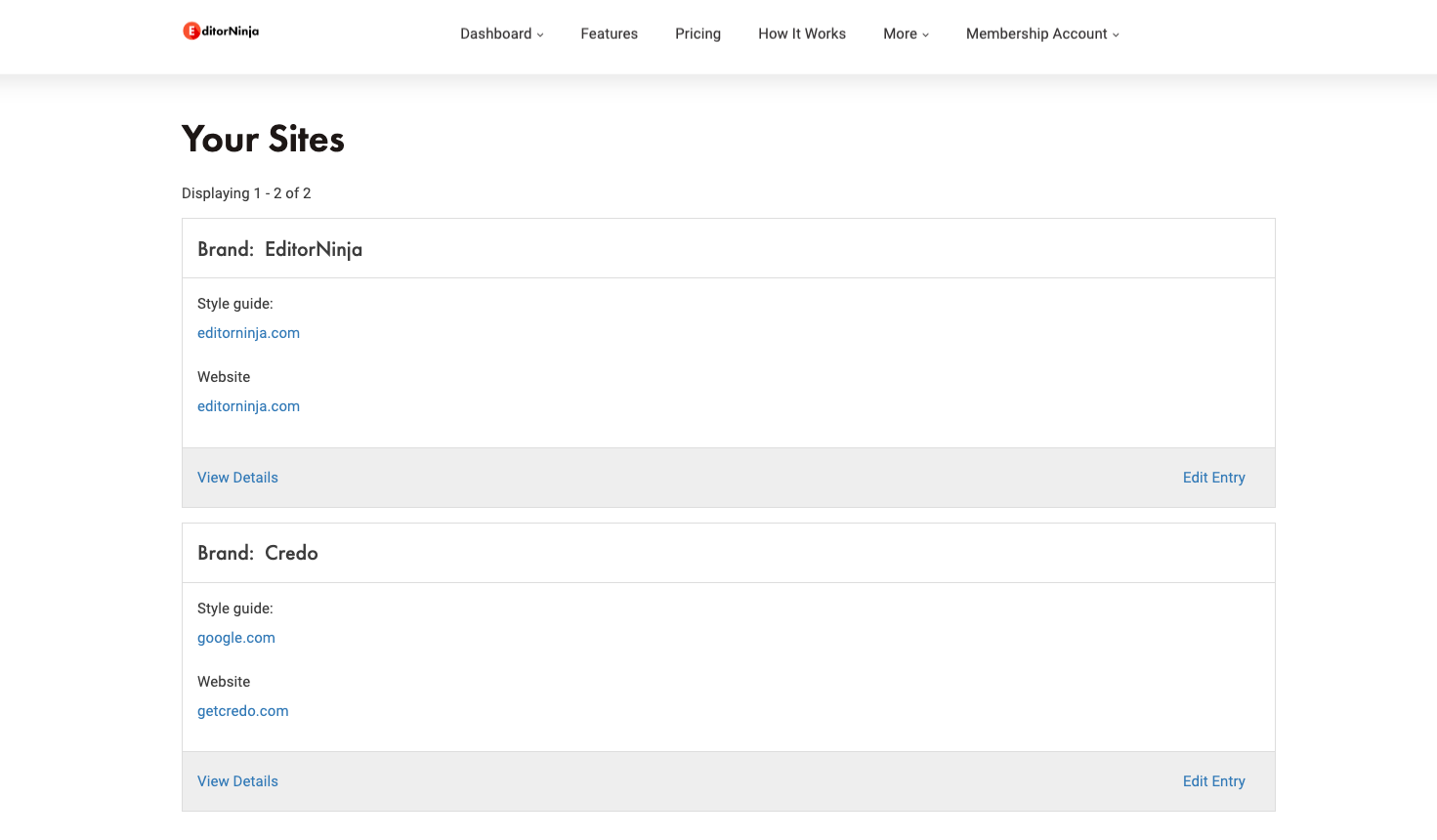Visit getcredo.com website link
Viewport: 1437px width, 840px height.
243,711
